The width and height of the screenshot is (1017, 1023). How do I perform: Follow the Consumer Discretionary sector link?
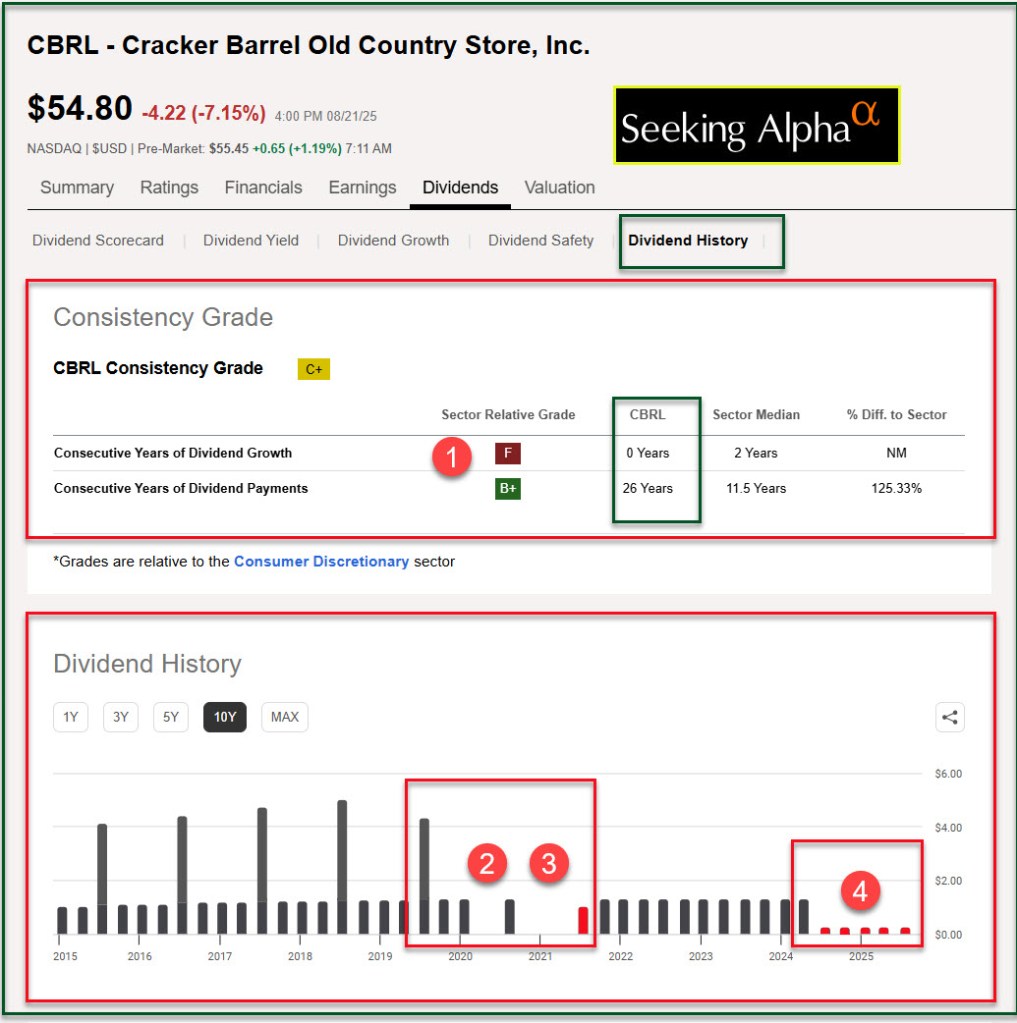tap(321, 562)
